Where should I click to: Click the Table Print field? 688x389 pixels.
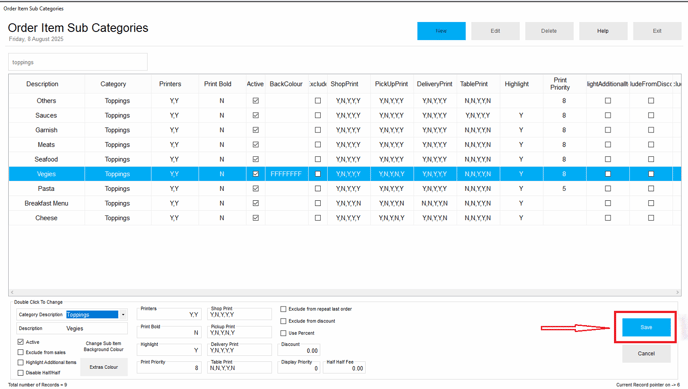[x=240, y=368]
